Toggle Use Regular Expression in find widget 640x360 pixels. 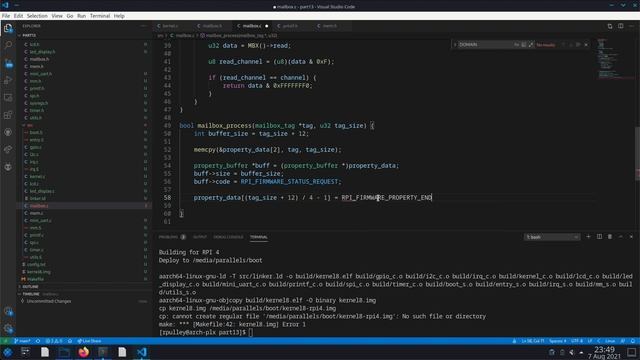click(x=531, y=44)
